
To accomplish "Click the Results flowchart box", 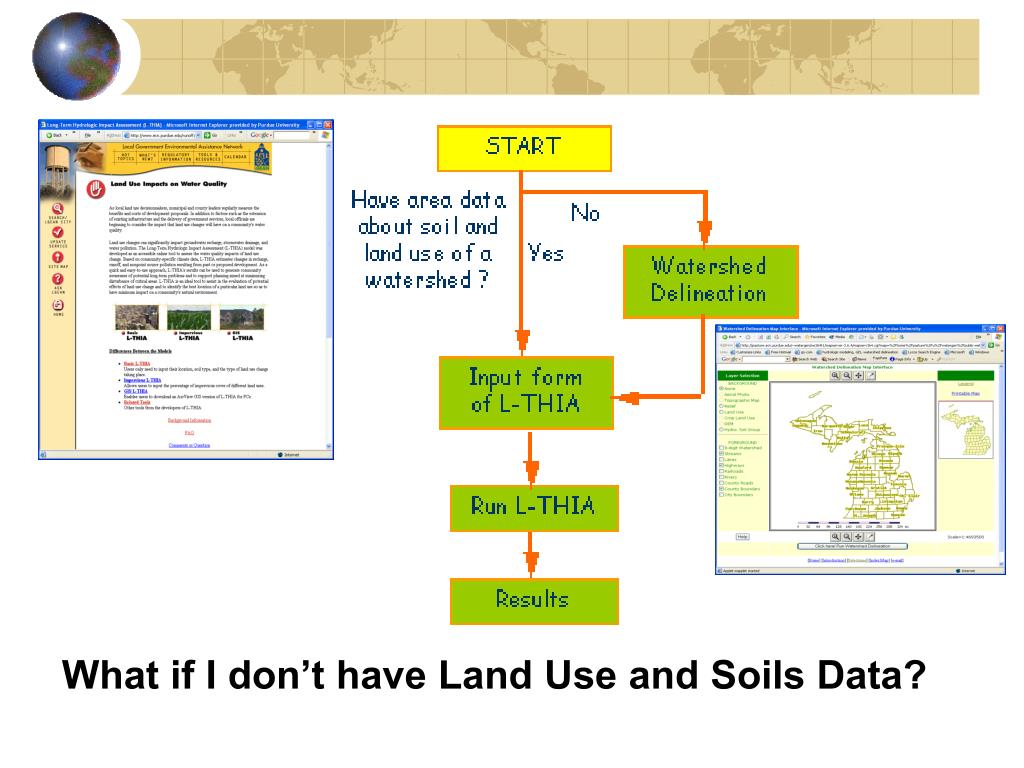I will pyautogui.click(x=534, y=600).
